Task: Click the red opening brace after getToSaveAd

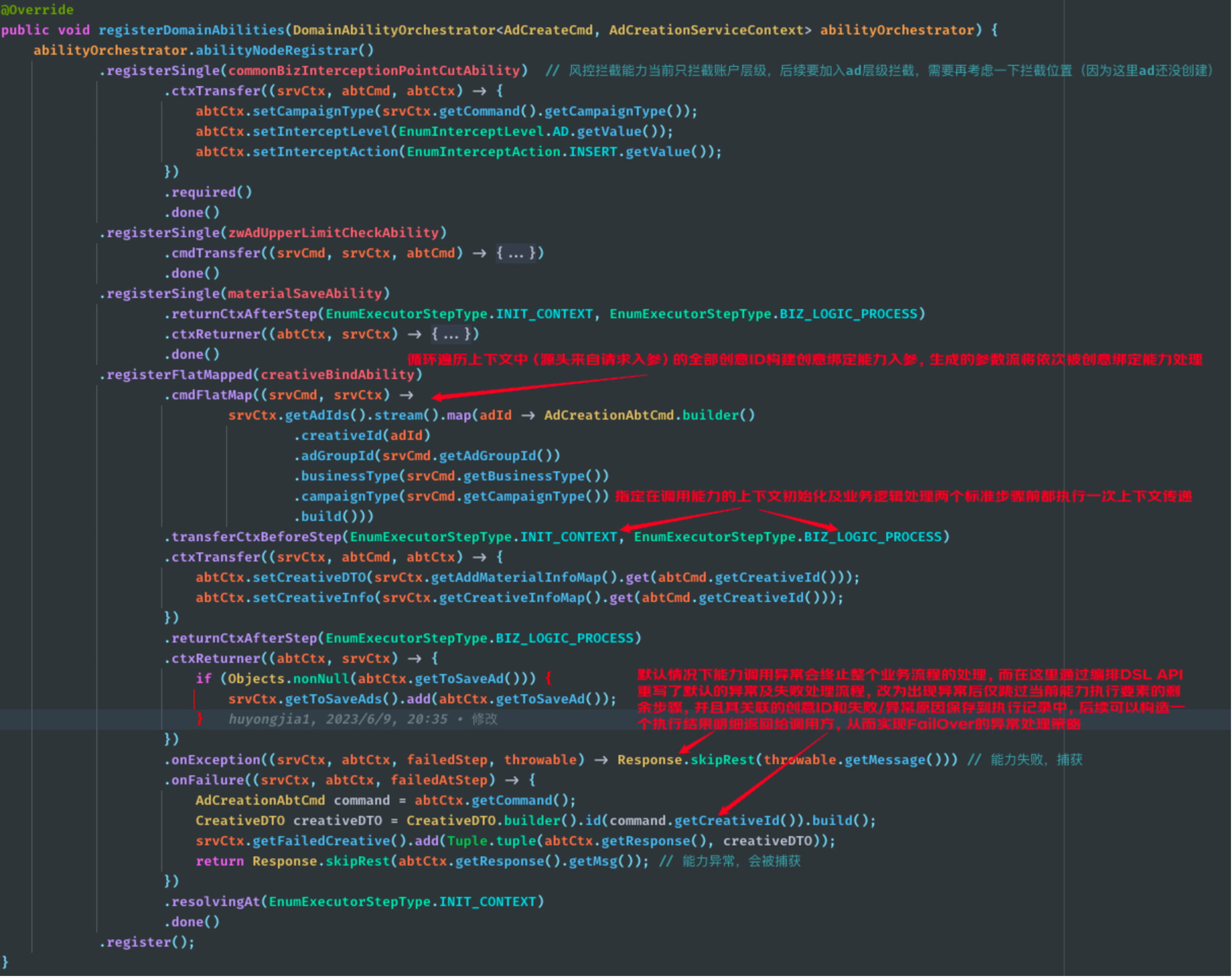Action: (549, 679)
